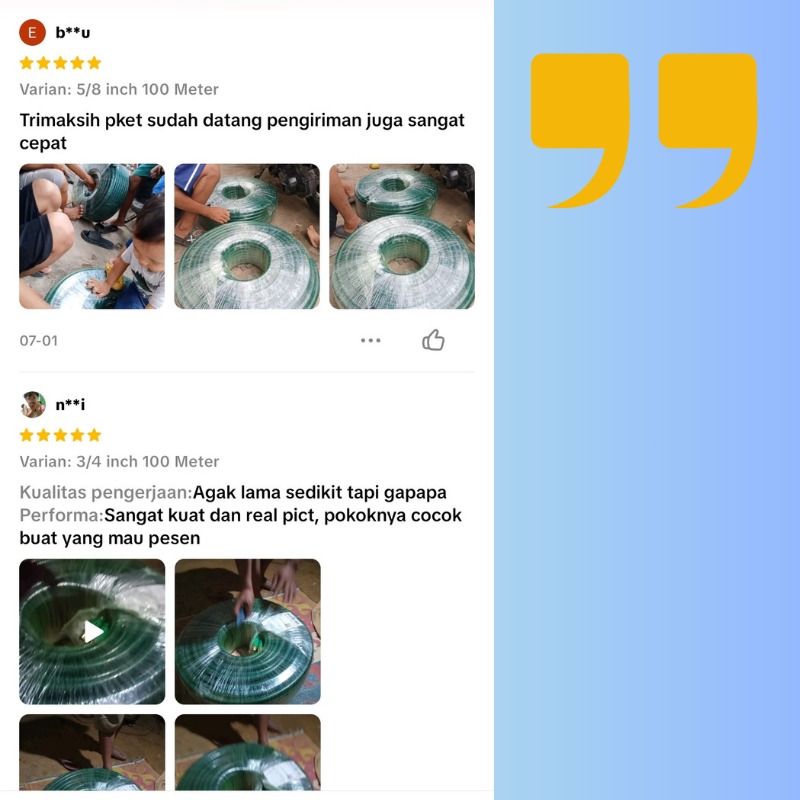Click the 07-01 review date
This screenshot has width=800, height=800.
(x=39, y=341)
